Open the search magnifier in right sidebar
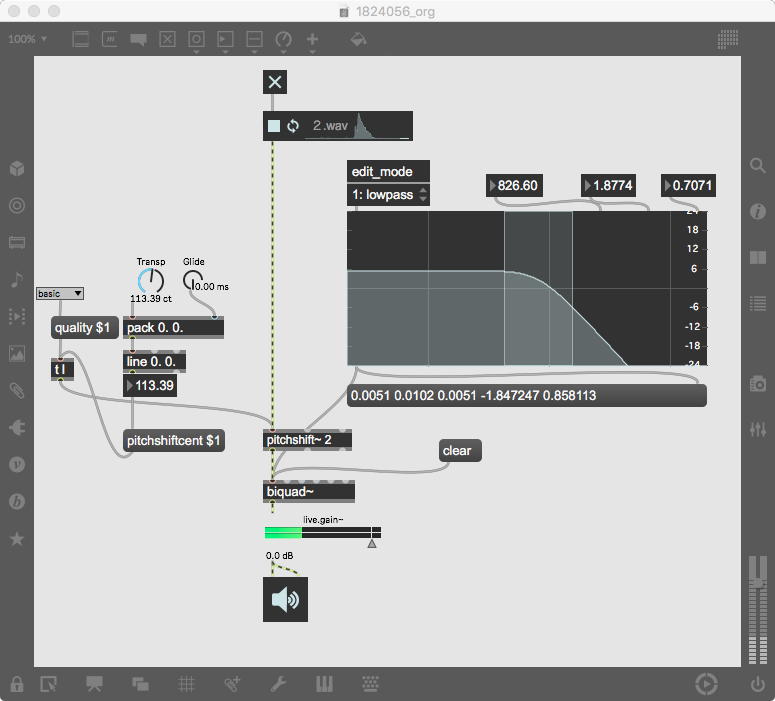Image resolution: width=775 pixels, height=701 pixels. point(757,165)
